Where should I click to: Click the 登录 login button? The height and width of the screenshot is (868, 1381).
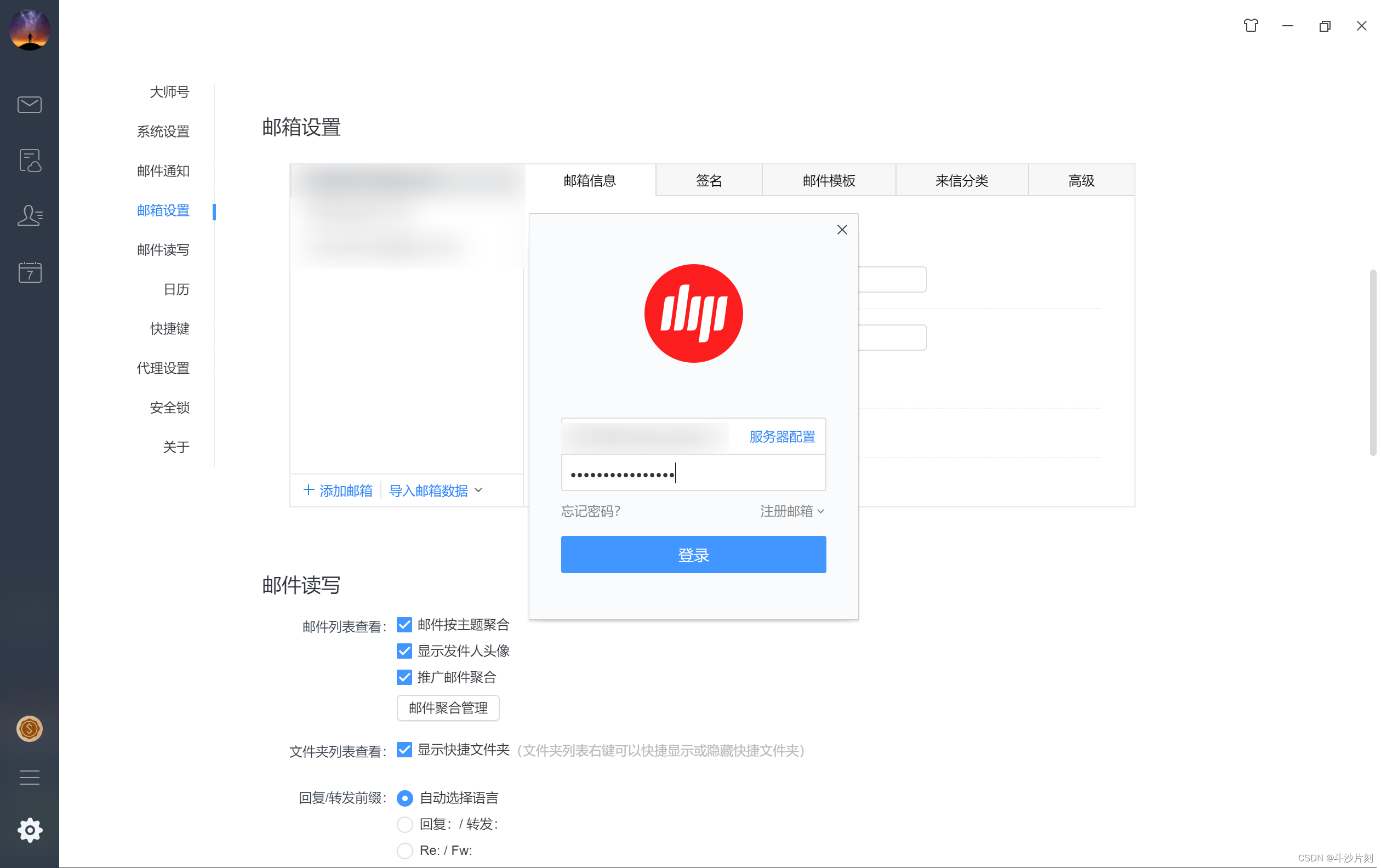click(693, 555)
